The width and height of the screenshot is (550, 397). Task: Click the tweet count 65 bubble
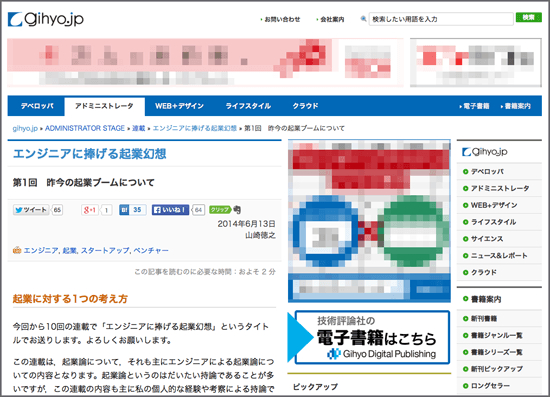[x=57, y=210]
